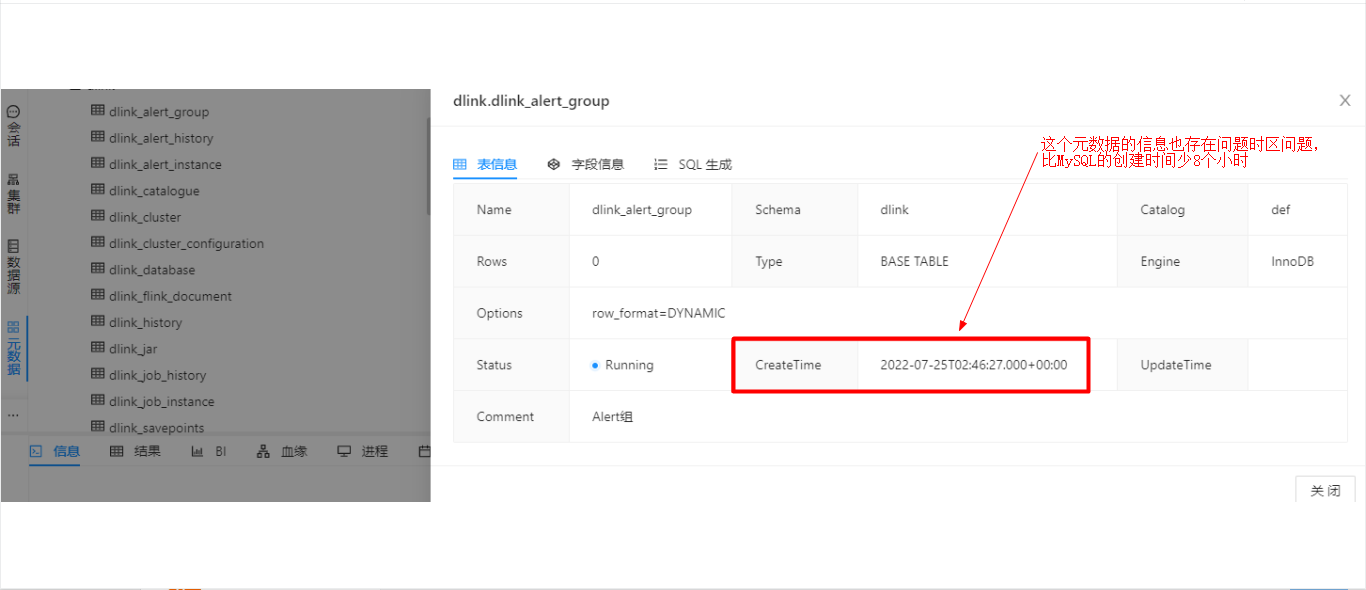Click the CreateTime value 2022-07-25T02:46:27.000+00:00
This screenshot has width=1366, height=590.
[973, 365]
